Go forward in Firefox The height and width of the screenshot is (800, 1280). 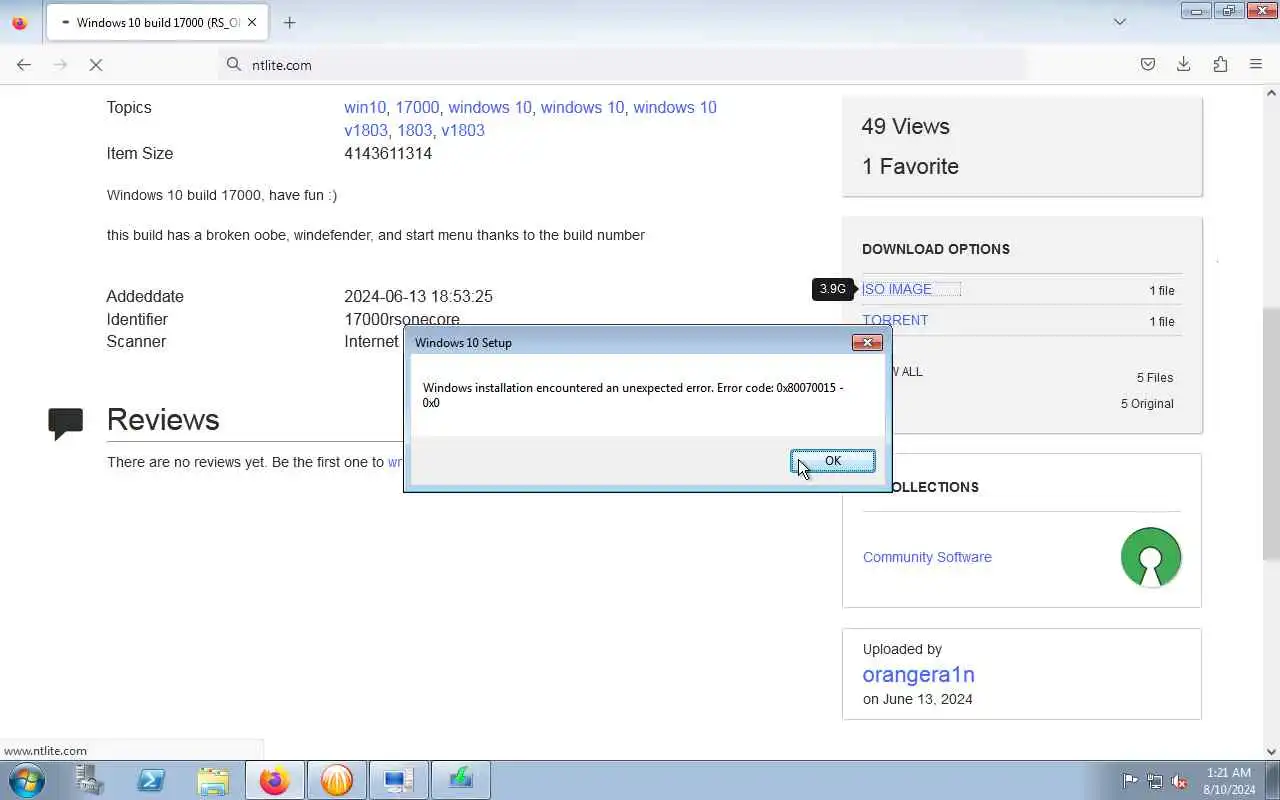(x=60, y=64)
